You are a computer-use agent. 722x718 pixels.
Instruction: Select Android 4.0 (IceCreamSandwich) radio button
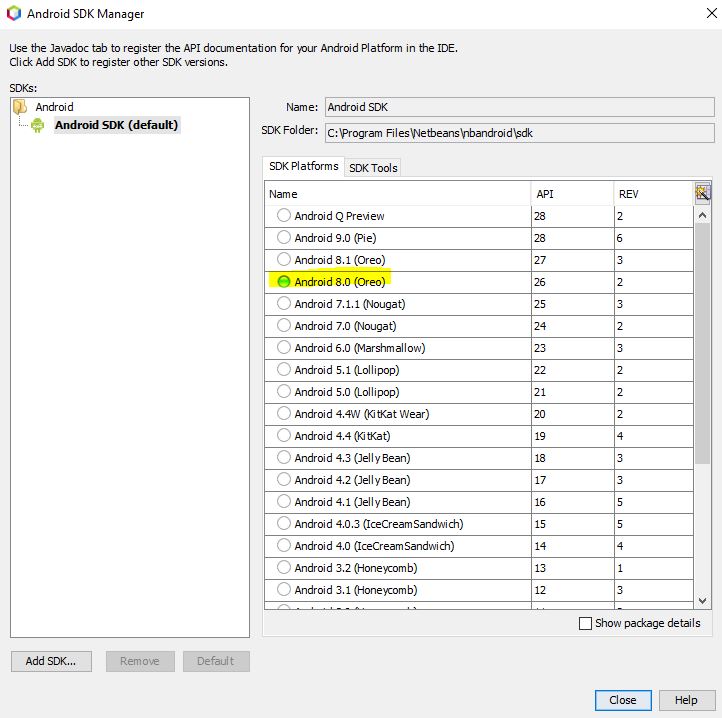[284, 545]
